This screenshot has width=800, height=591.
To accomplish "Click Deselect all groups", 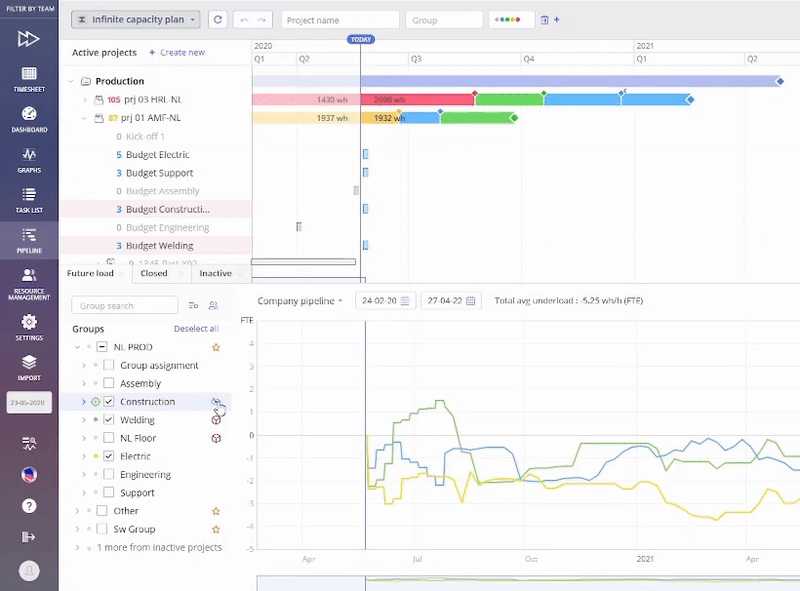I will tap(196, 329).
